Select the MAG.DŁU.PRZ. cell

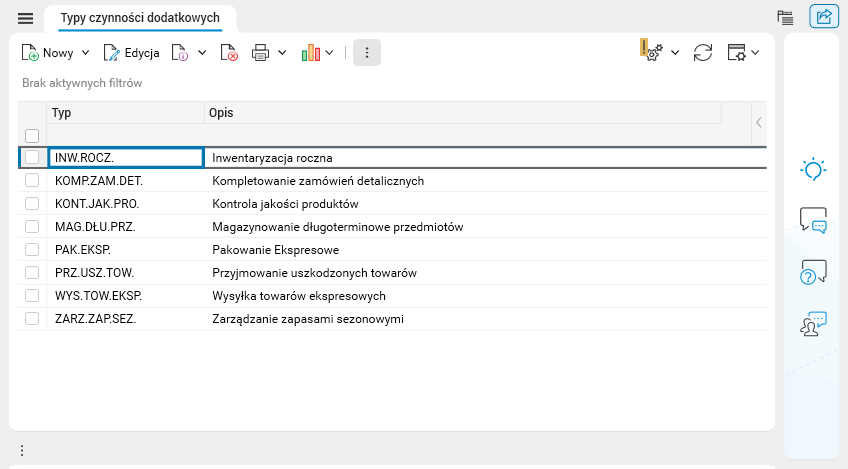(125, 227)
